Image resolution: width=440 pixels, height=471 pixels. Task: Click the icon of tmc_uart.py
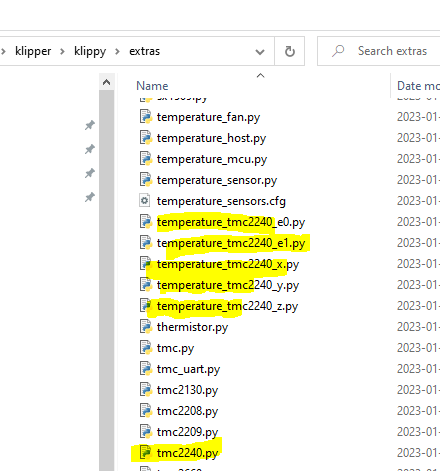click(146, 369)
